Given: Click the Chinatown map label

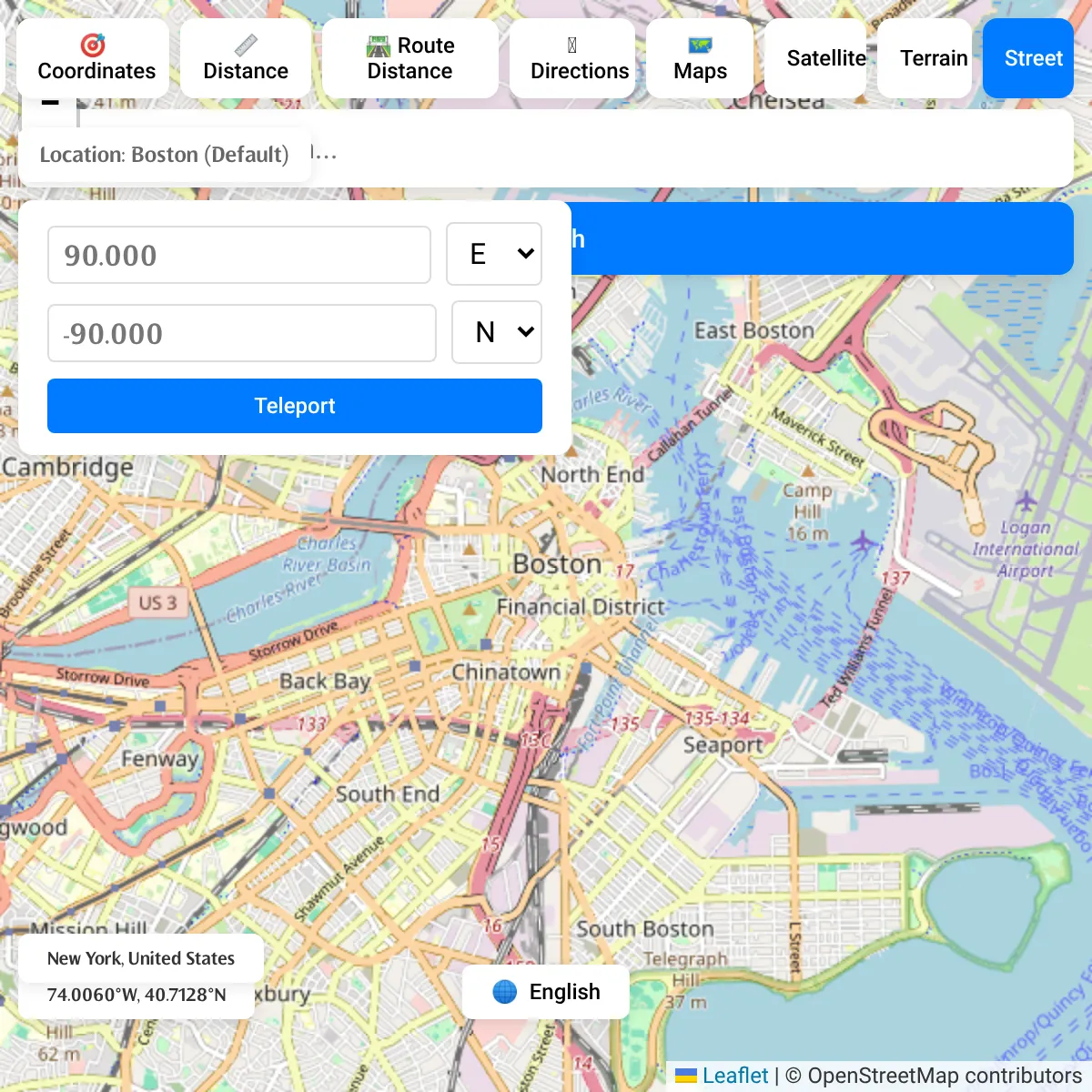Looking at the screenshot, I should [506, 672].
